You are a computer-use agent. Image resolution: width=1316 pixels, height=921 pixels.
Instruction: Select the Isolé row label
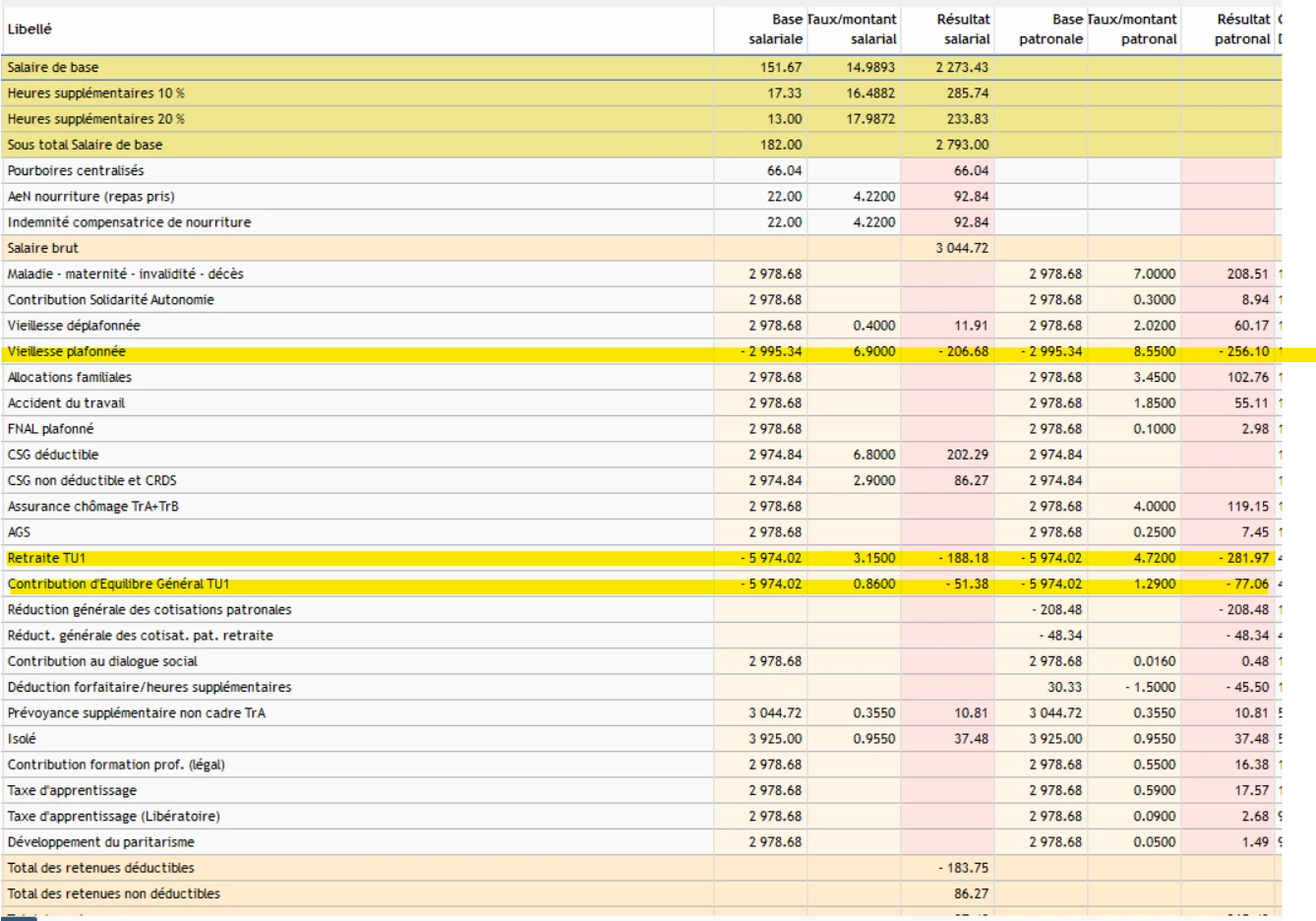coord(22,739)
